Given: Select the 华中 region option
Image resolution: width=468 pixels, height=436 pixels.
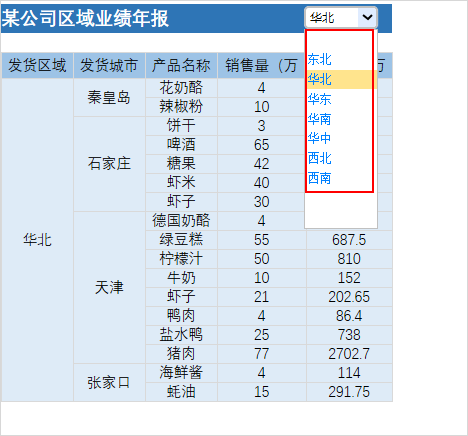Looking at the screenshot, I should click(341, 138).
